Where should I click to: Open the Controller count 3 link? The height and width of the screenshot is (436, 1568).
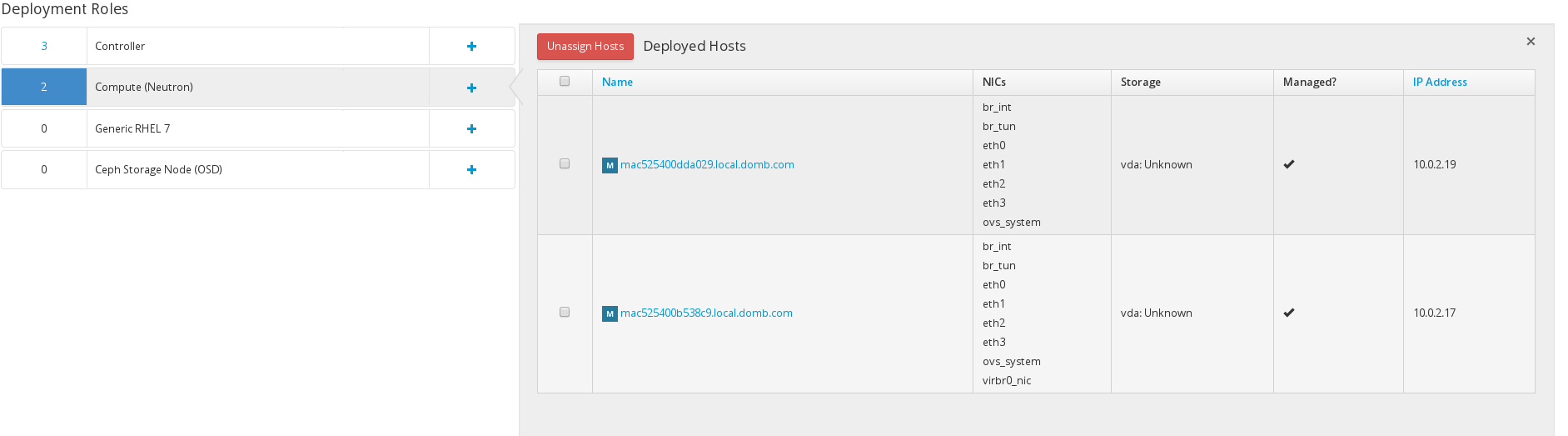pos(44,46)
